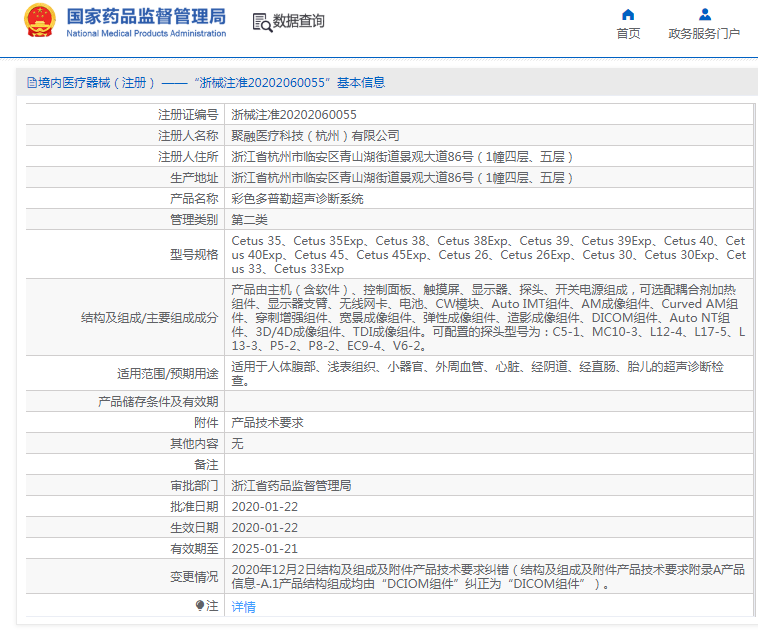Click the 政务服务门户 user icon
The height and width of the screenshot is (634, 758).
705,15
